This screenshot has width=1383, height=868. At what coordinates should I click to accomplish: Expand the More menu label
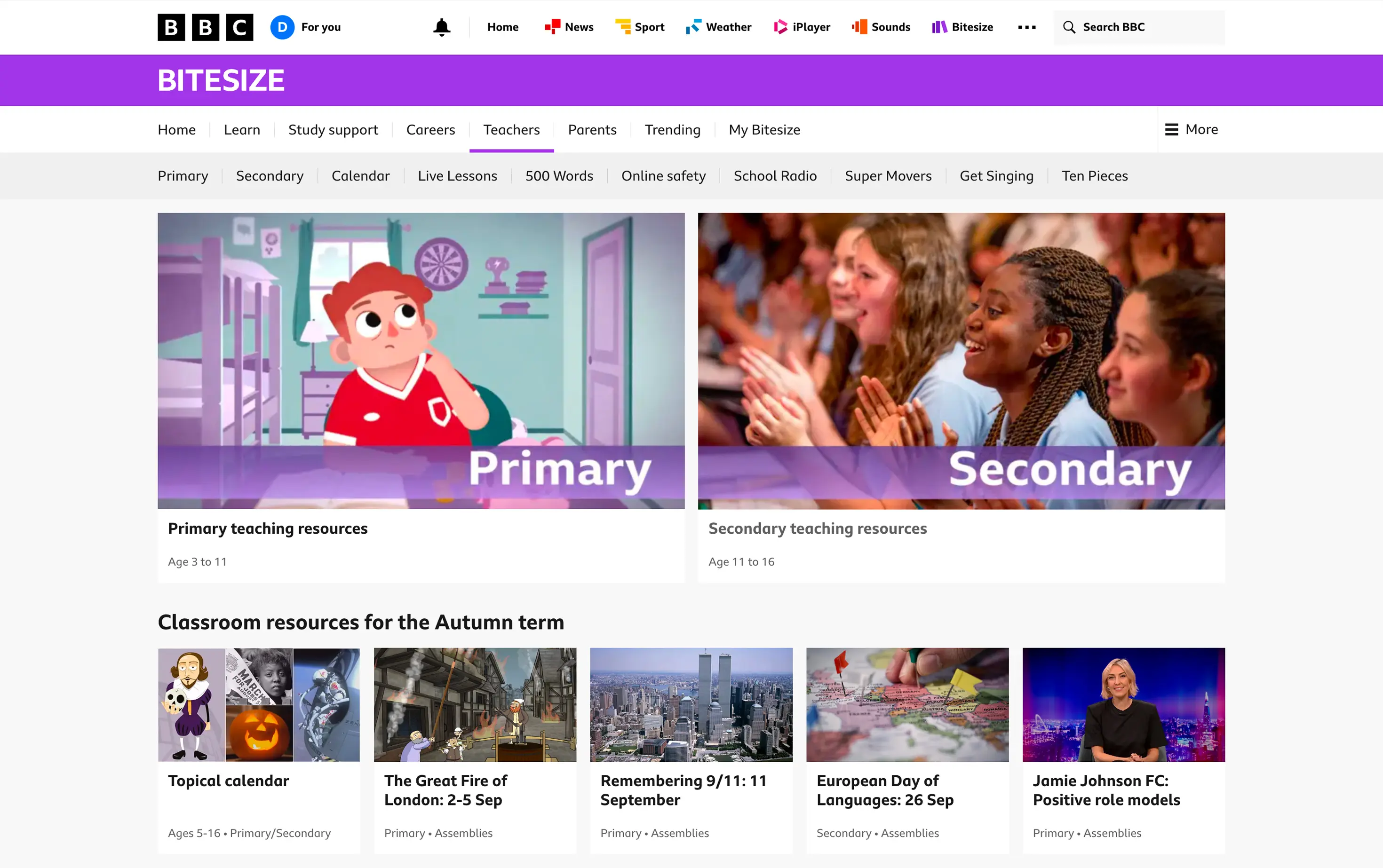[1201, 129]
